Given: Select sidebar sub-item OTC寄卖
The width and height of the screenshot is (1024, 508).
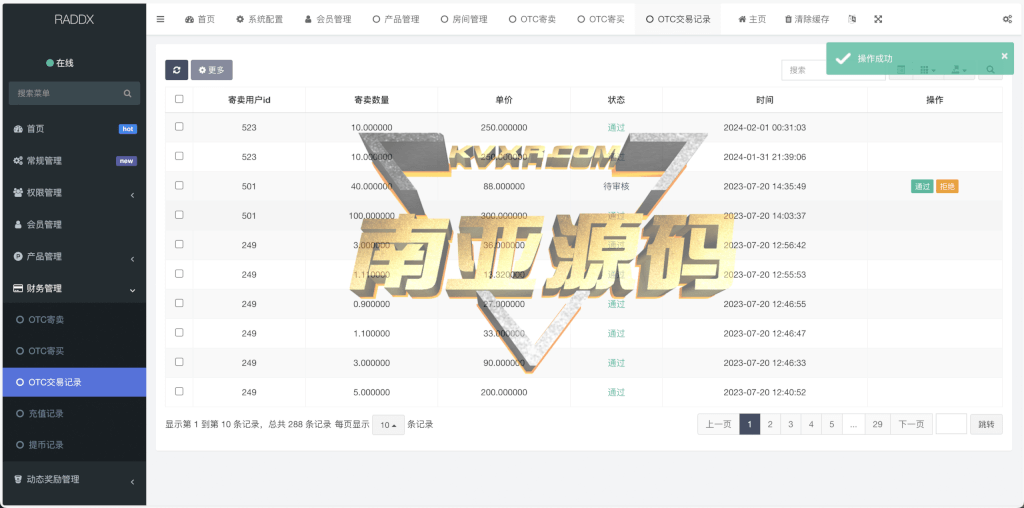Looking at the screenshot, I should (73, 320).
